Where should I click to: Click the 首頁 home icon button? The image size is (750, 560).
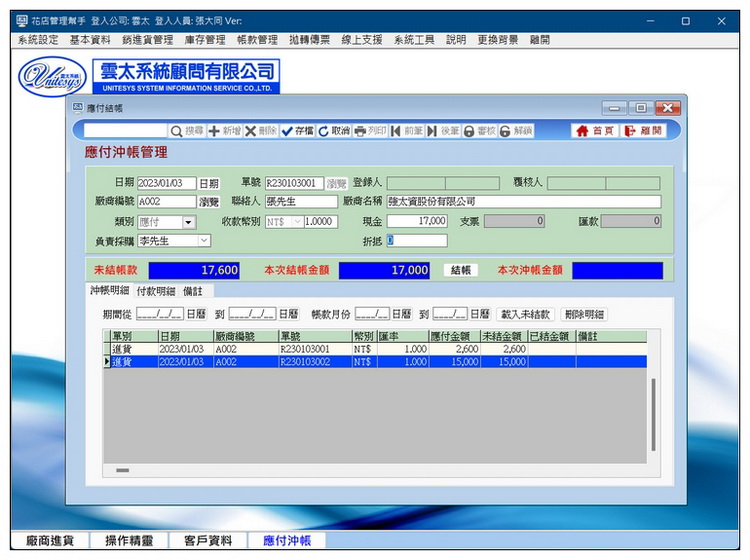point(594,131)
